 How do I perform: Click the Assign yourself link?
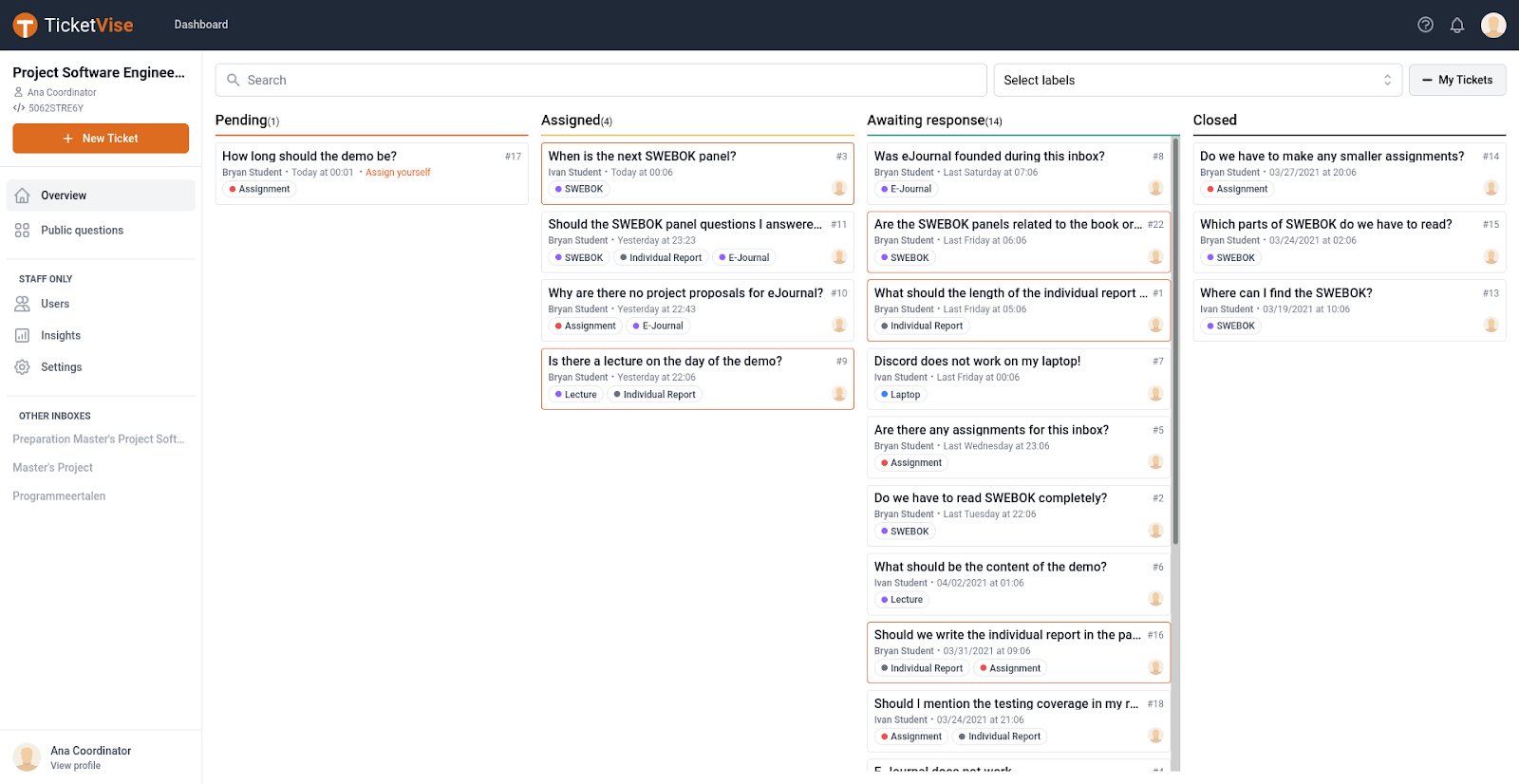coord(398,173)
